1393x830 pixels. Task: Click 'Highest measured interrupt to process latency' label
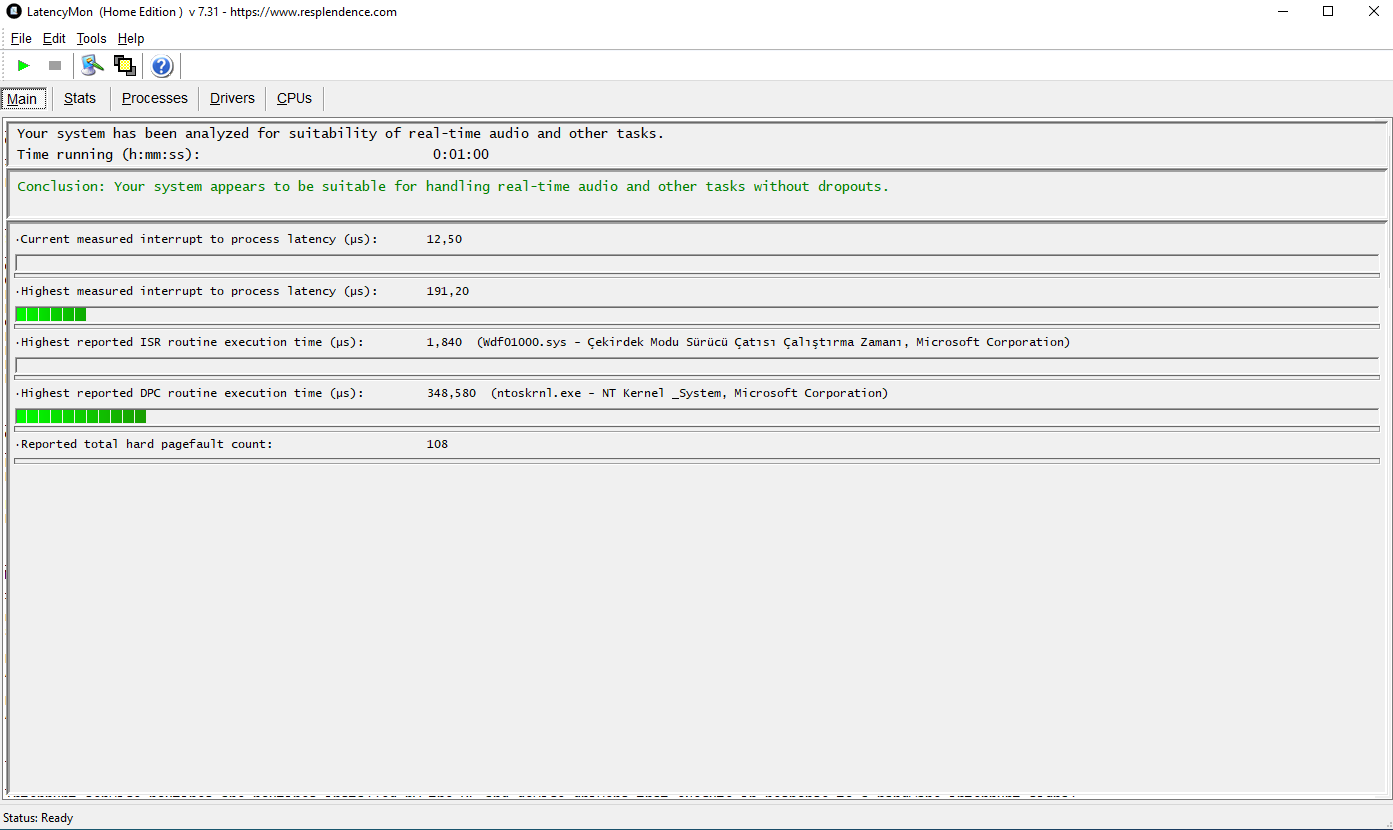pyautogui.click(x=199, y=291)
